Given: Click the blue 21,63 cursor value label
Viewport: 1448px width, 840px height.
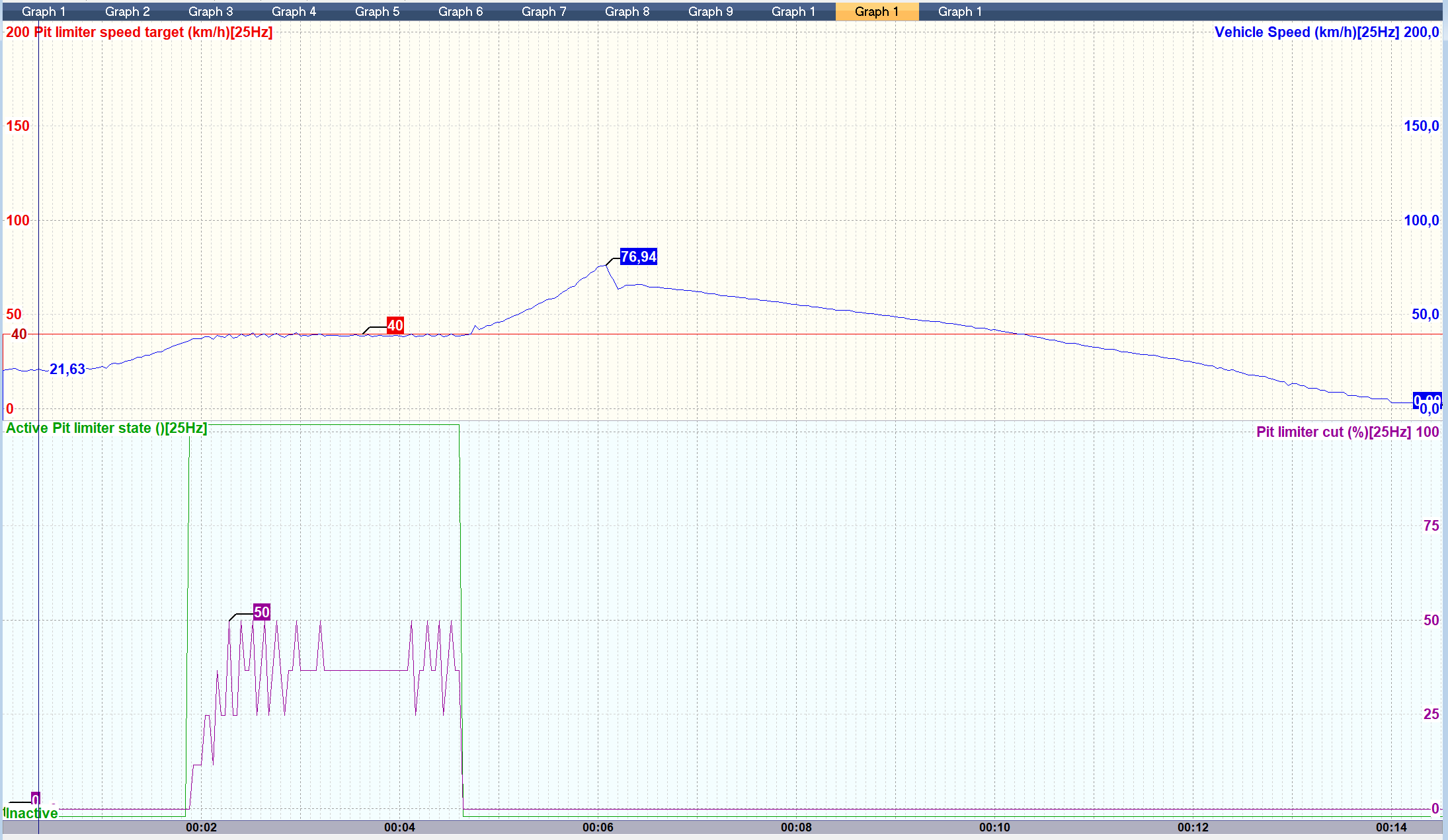Looking at the screenshot, I should pyautogui.click(x=67, y=369).
